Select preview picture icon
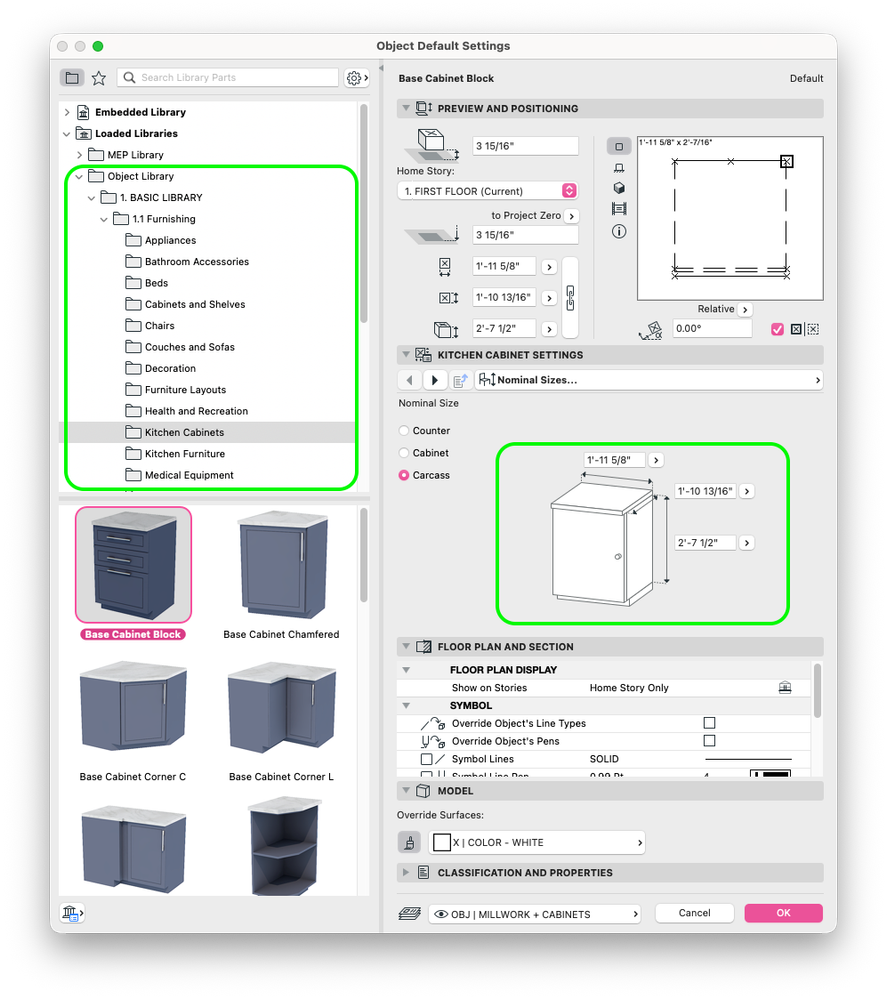 pos(619,208)
